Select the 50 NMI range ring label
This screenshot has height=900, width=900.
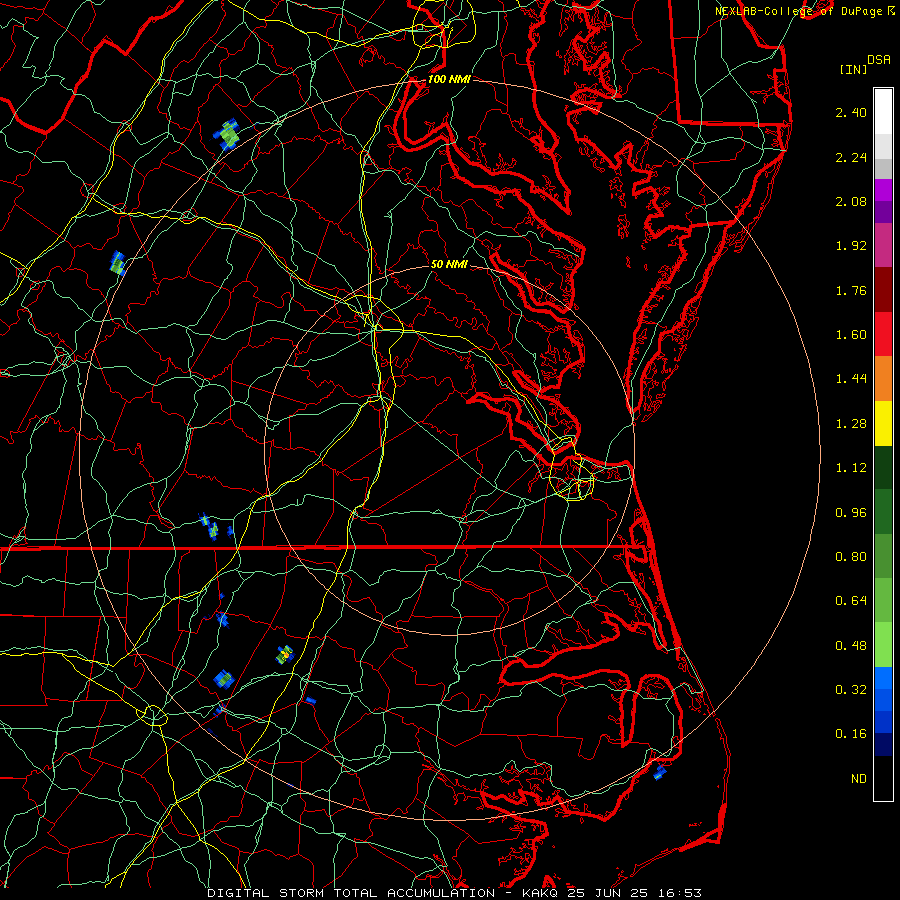[449, 264]
